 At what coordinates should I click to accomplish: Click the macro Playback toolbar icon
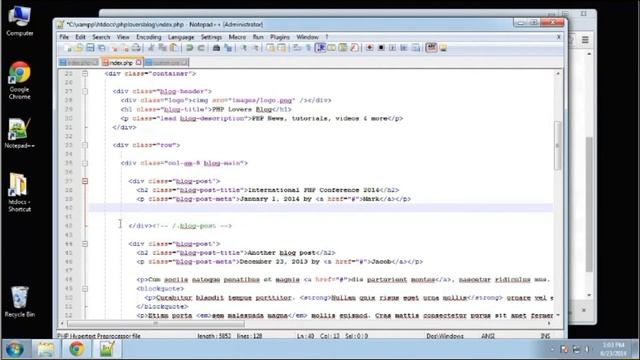pyautogui.click(x=392, y=48)
